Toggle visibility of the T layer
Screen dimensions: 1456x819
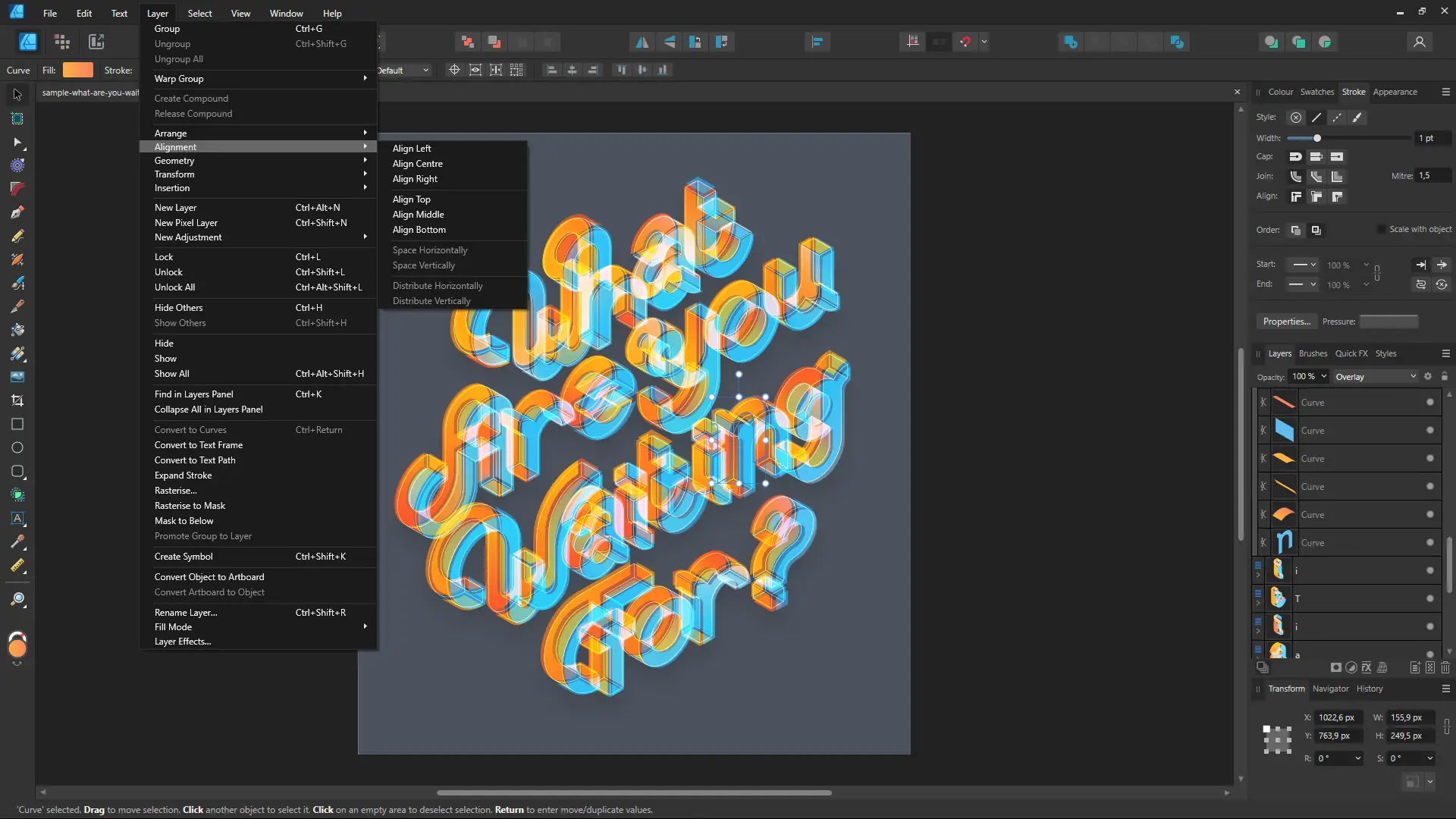click(1429, 598)
